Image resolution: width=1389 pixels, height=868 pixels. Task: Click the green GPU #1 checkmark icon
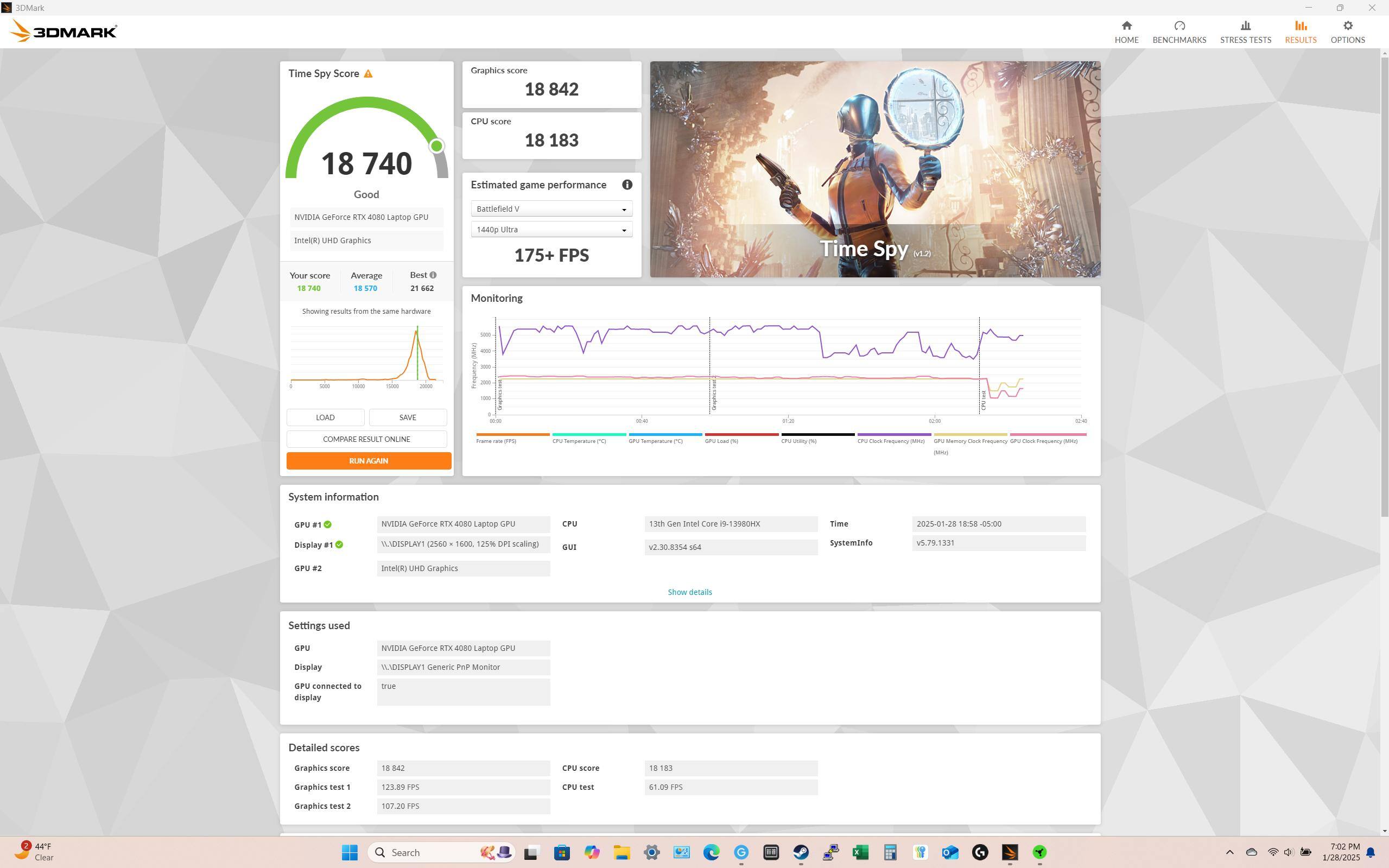(x=327, y=525)
